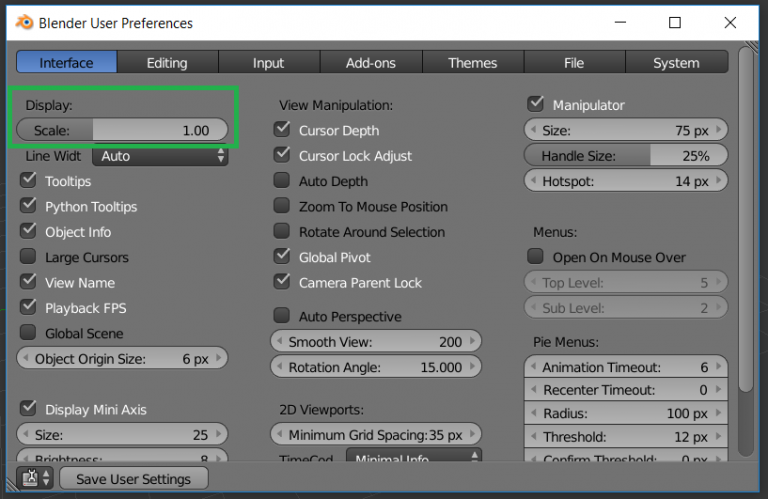Click the Object Origin Size field
Image resolution: width=768 pixels, height=499 pixels.
(x=122, y=358)
